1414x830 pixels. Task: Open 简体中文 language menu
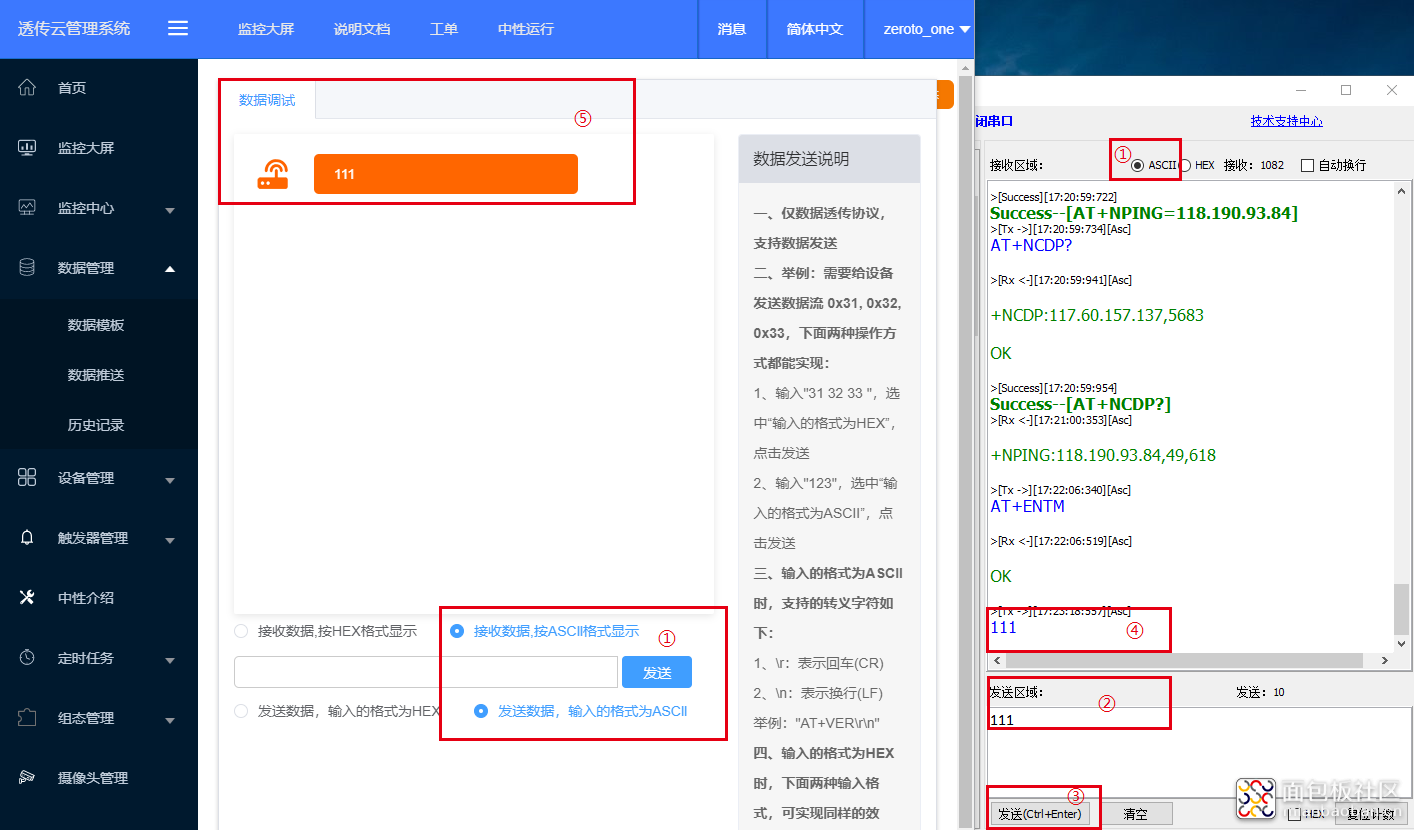[815, 29]
